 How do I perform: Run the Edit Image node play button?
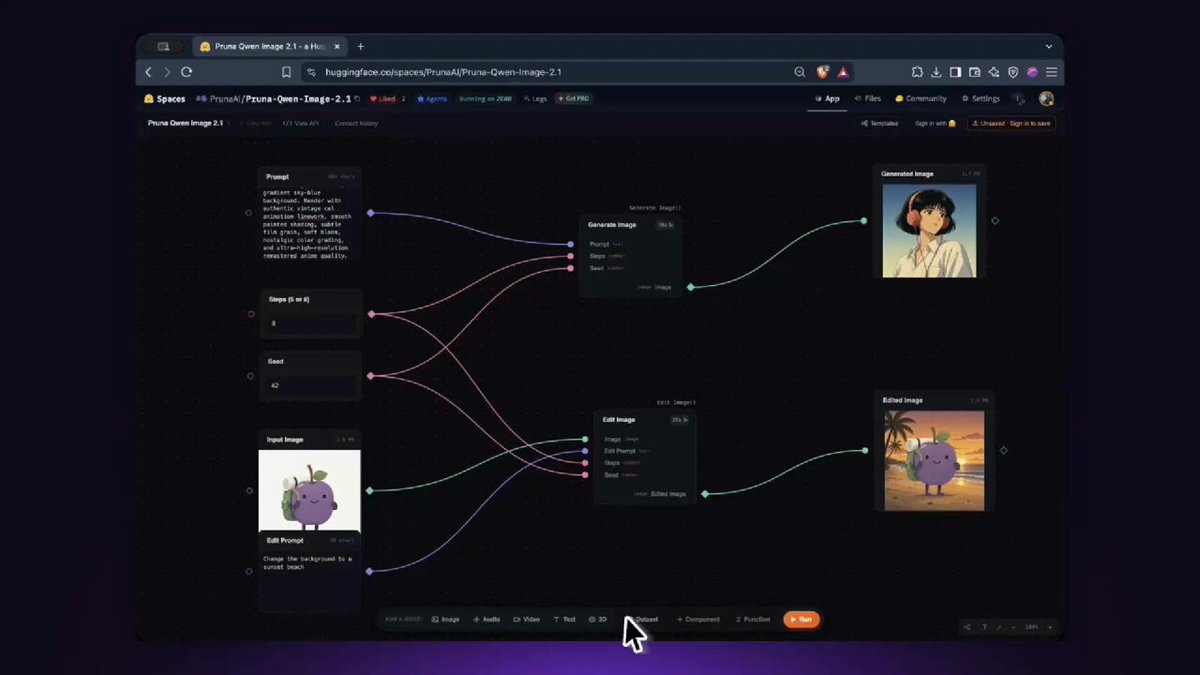click(678, 420)
